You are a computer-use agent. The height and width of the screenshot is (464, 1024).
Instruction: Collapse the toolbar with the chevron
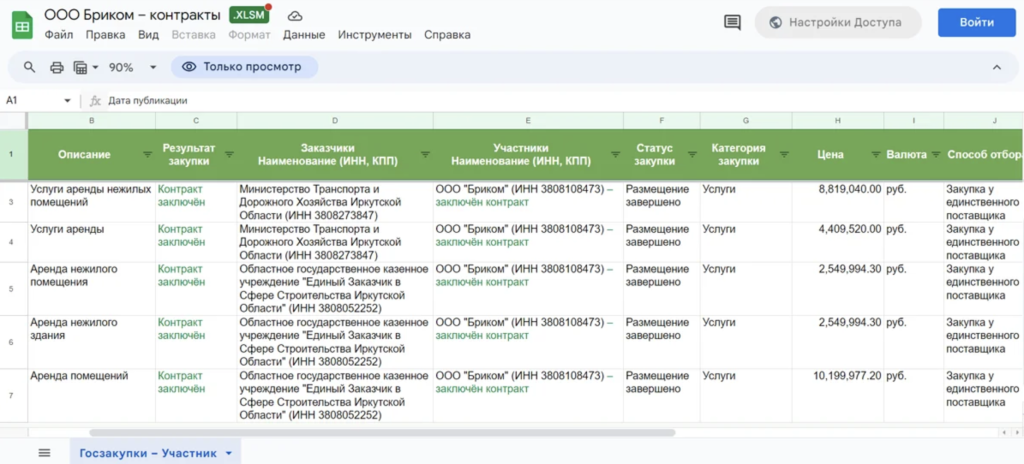(996, 67)
